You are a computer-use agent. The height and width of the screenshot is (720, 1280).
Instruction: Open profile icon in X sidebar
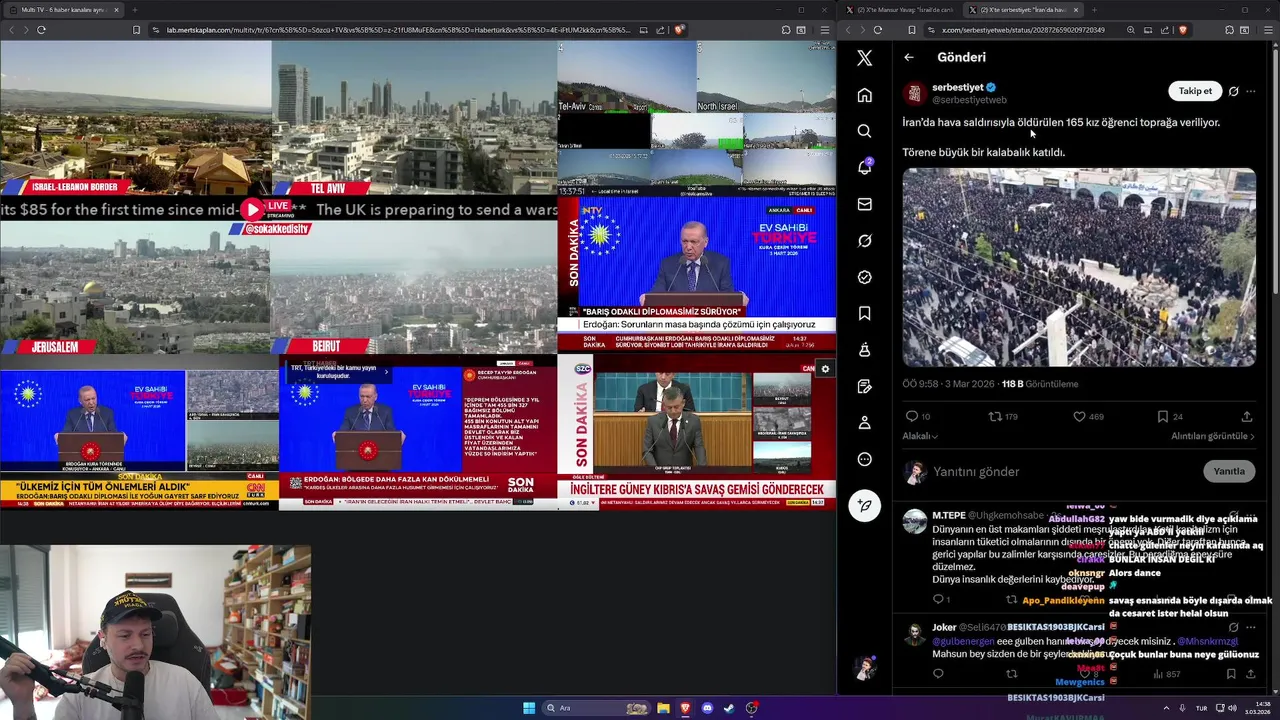(864, 423)
